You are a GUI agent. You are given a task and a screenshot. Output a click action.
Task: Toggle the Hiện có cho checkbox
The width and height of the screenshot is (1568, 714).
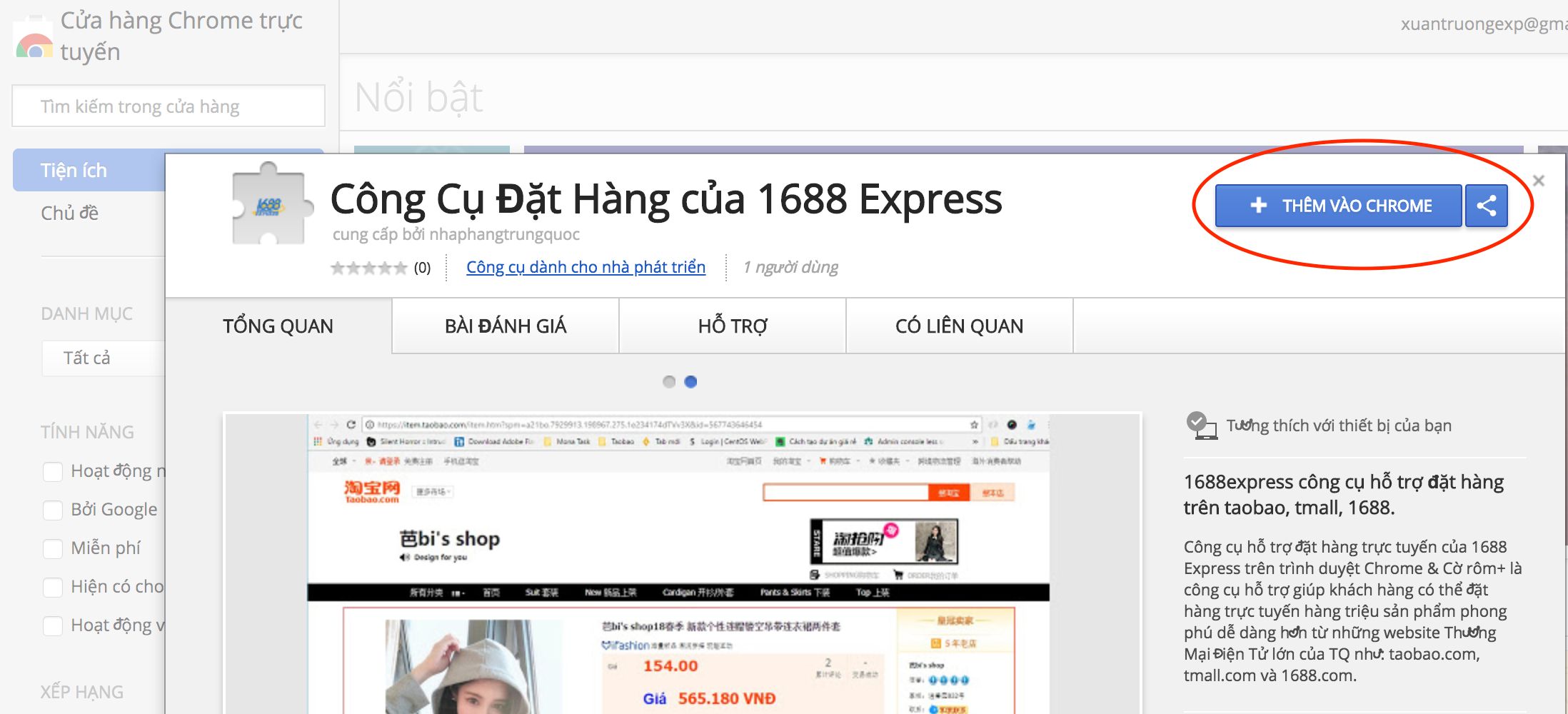(x=53, y=587)
